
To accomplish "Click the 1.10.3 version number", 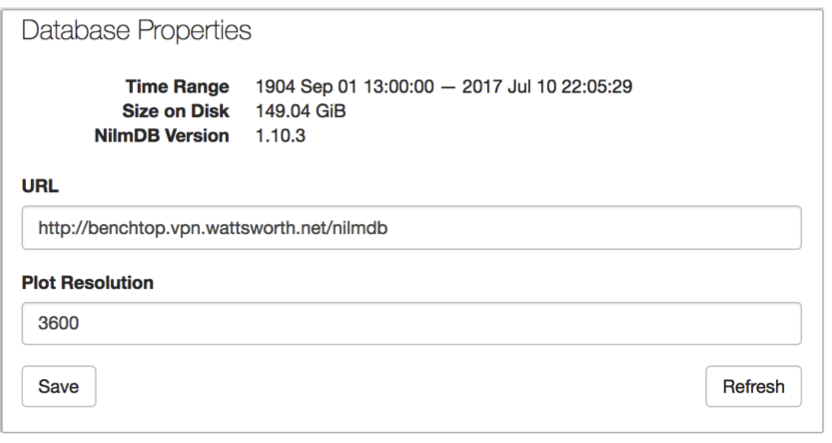I will tap(281, 136).
